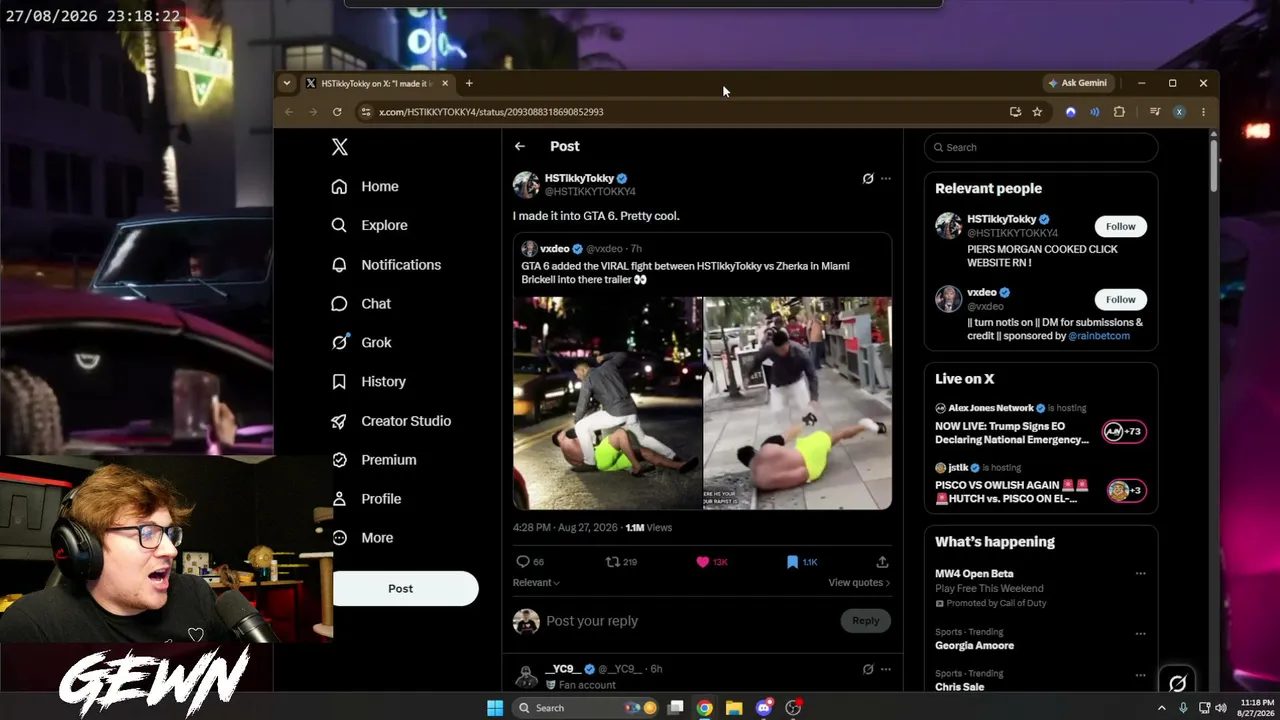Open the Relevant sort dropdown
The height and width of the screenshot is (720, 1280).
tap(536, 582)
